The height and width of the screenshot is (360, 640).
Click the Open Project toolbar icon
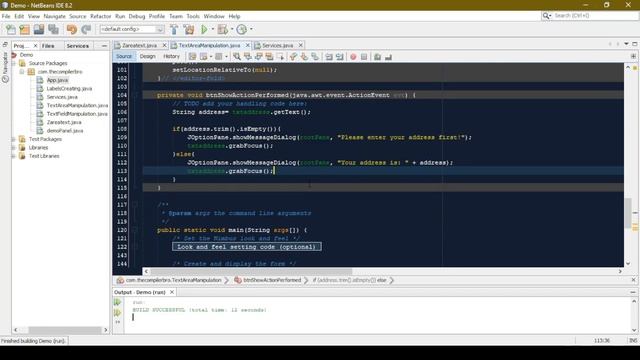click(x=39, y=29)
